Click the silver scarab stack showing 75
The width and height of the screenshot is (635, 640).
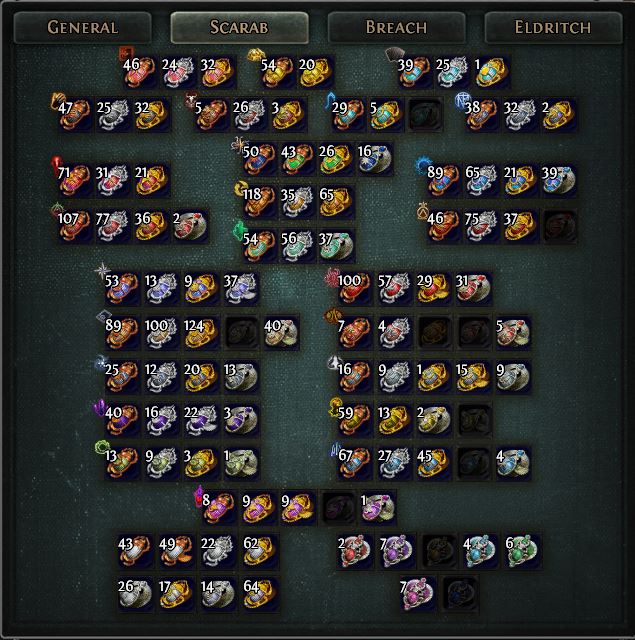tap(481, 226)
